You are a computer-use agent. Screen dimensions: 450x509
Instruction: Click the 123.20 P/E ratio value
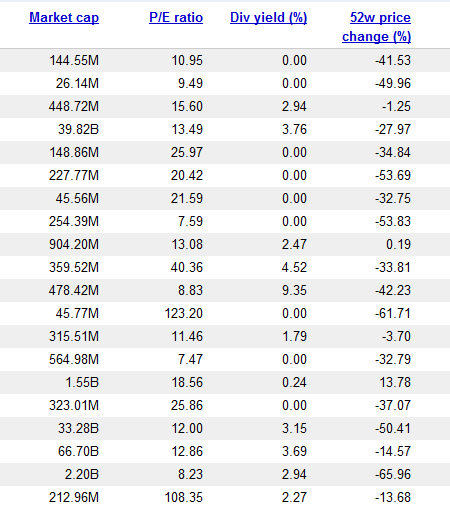184,313
